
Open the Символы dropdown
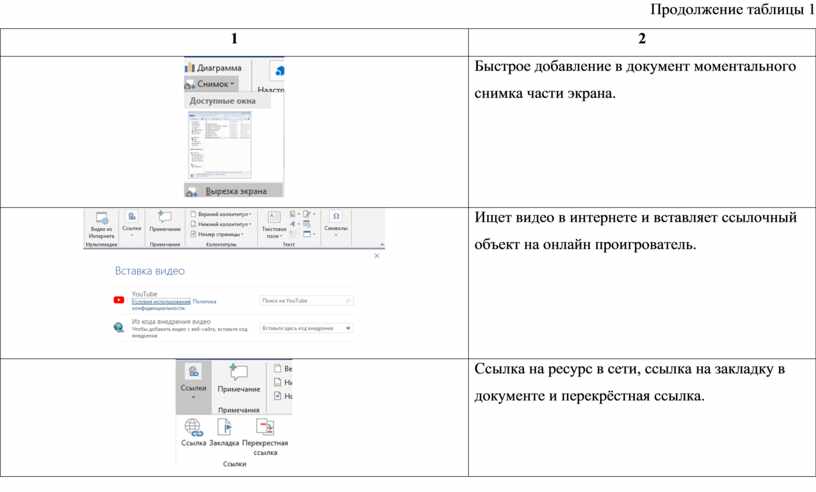click(336, 224)
